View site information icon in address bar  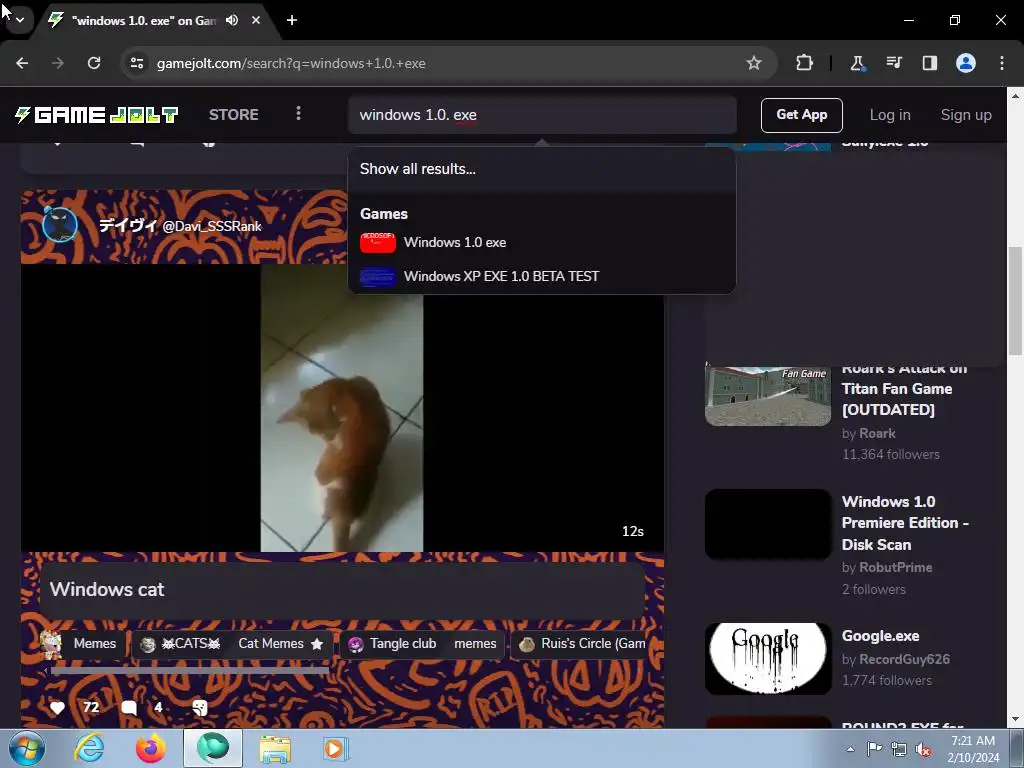[x=137, y=63]
